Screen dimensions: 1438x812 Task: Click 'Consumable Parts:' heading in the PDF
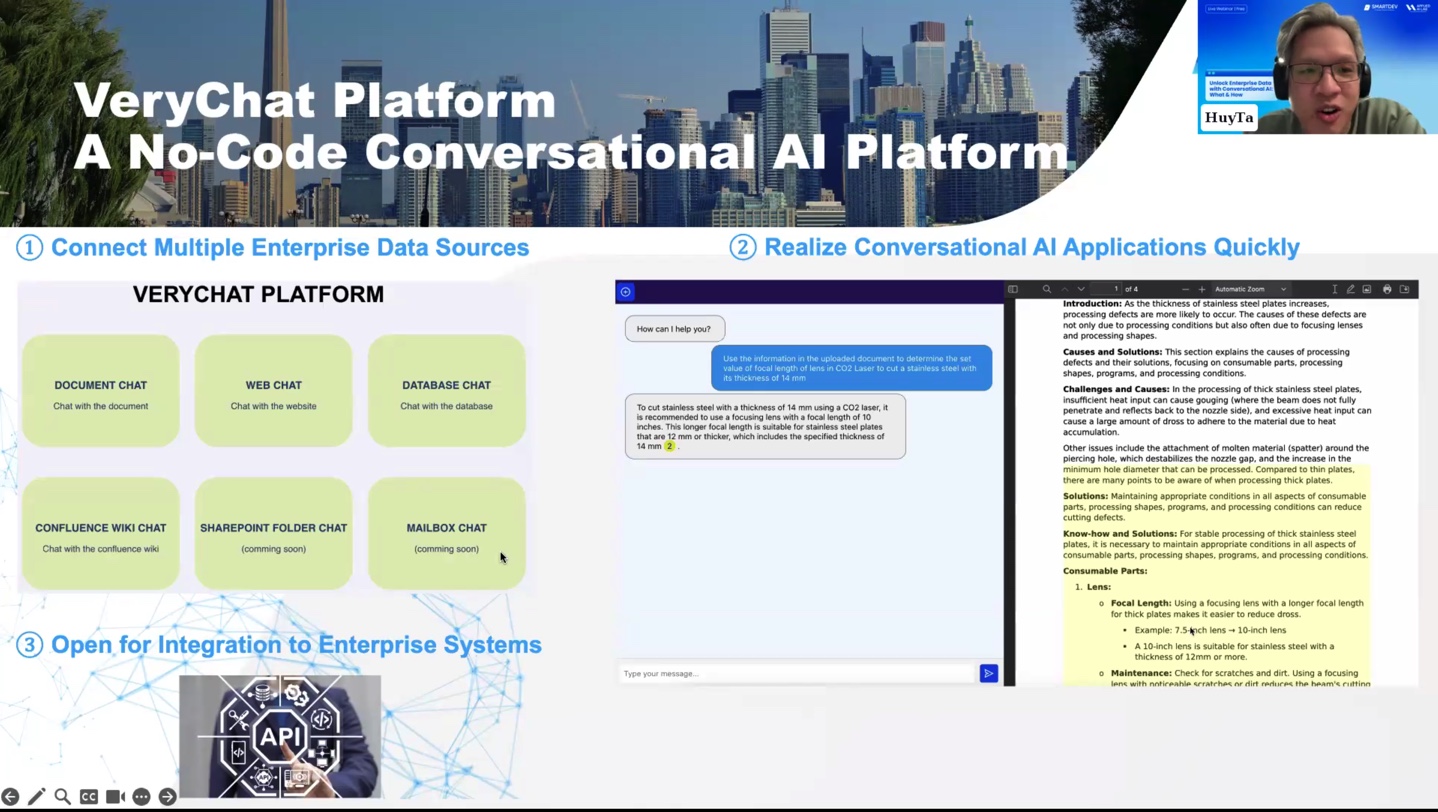[1105, 571]
